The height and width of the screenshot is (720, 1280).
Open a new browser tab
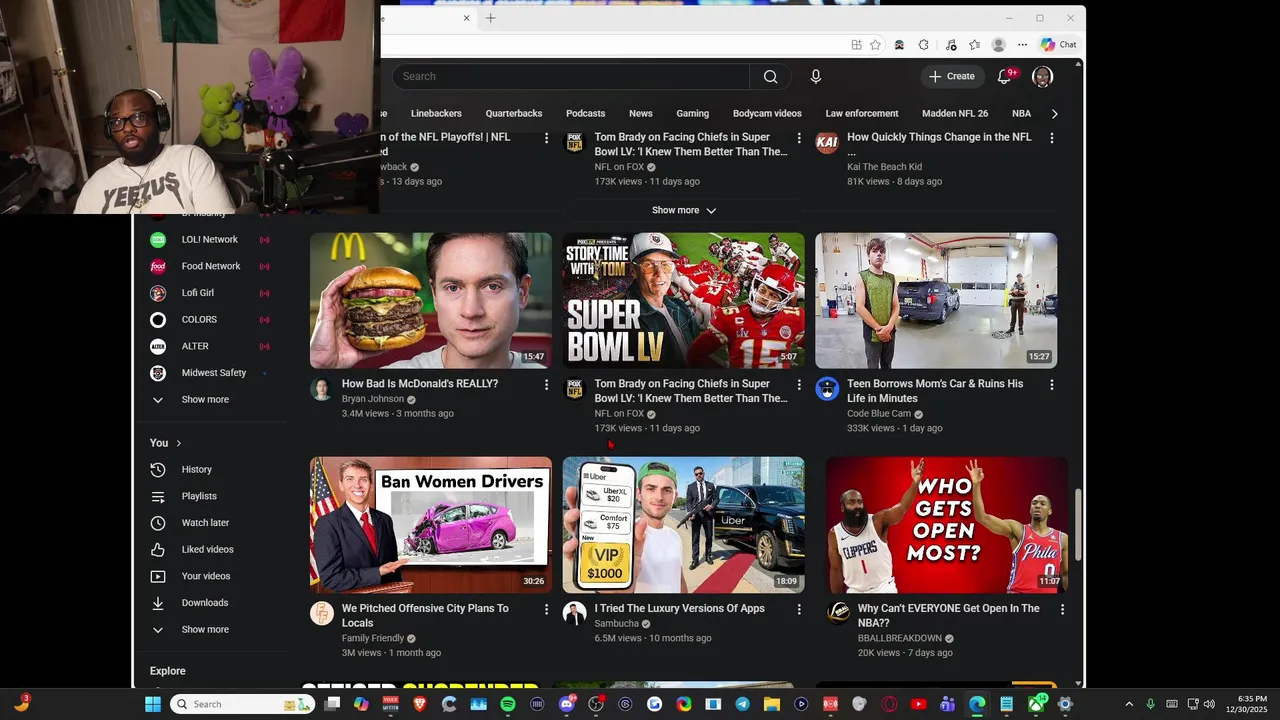click(x=490, y=18)
